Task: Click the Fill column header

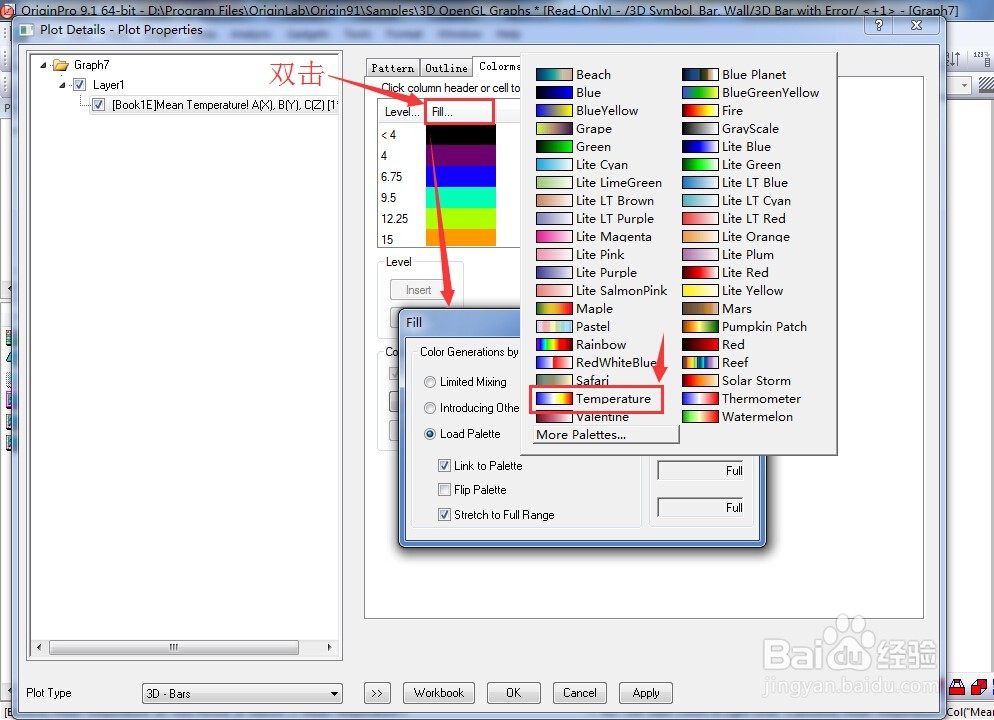Action: tap(459, 112)
